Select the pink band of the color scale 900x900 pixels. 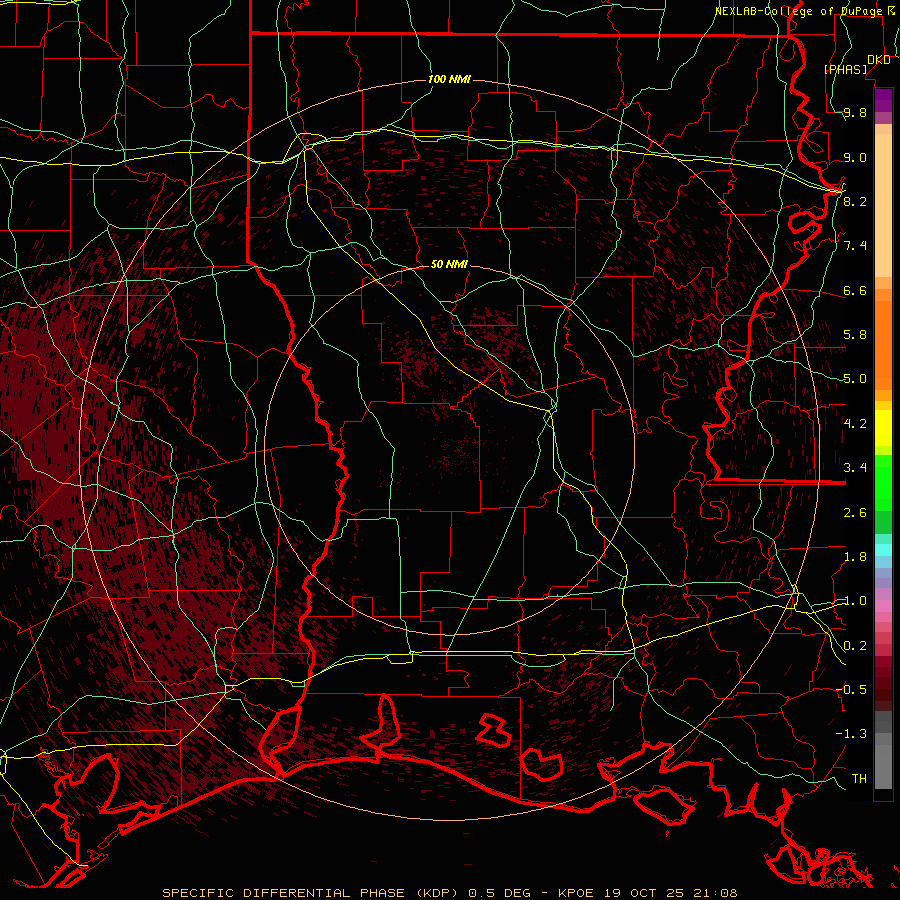[883, 606]
